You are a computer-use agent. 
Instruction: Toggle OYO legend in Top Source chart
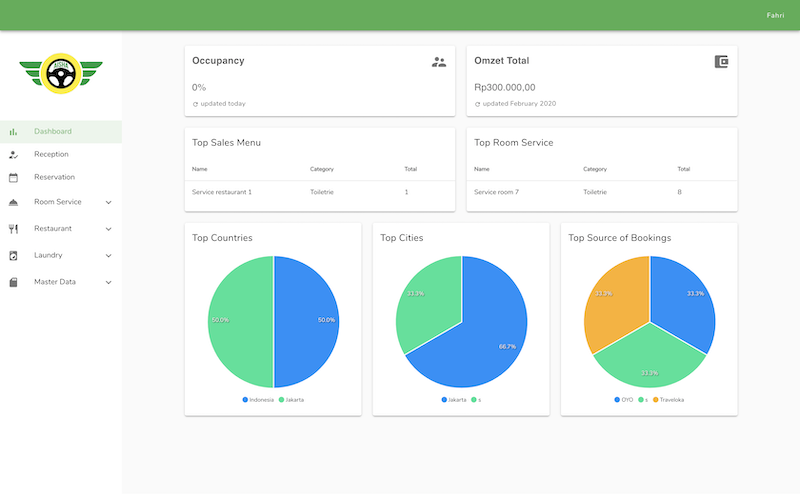coord(623,399)
